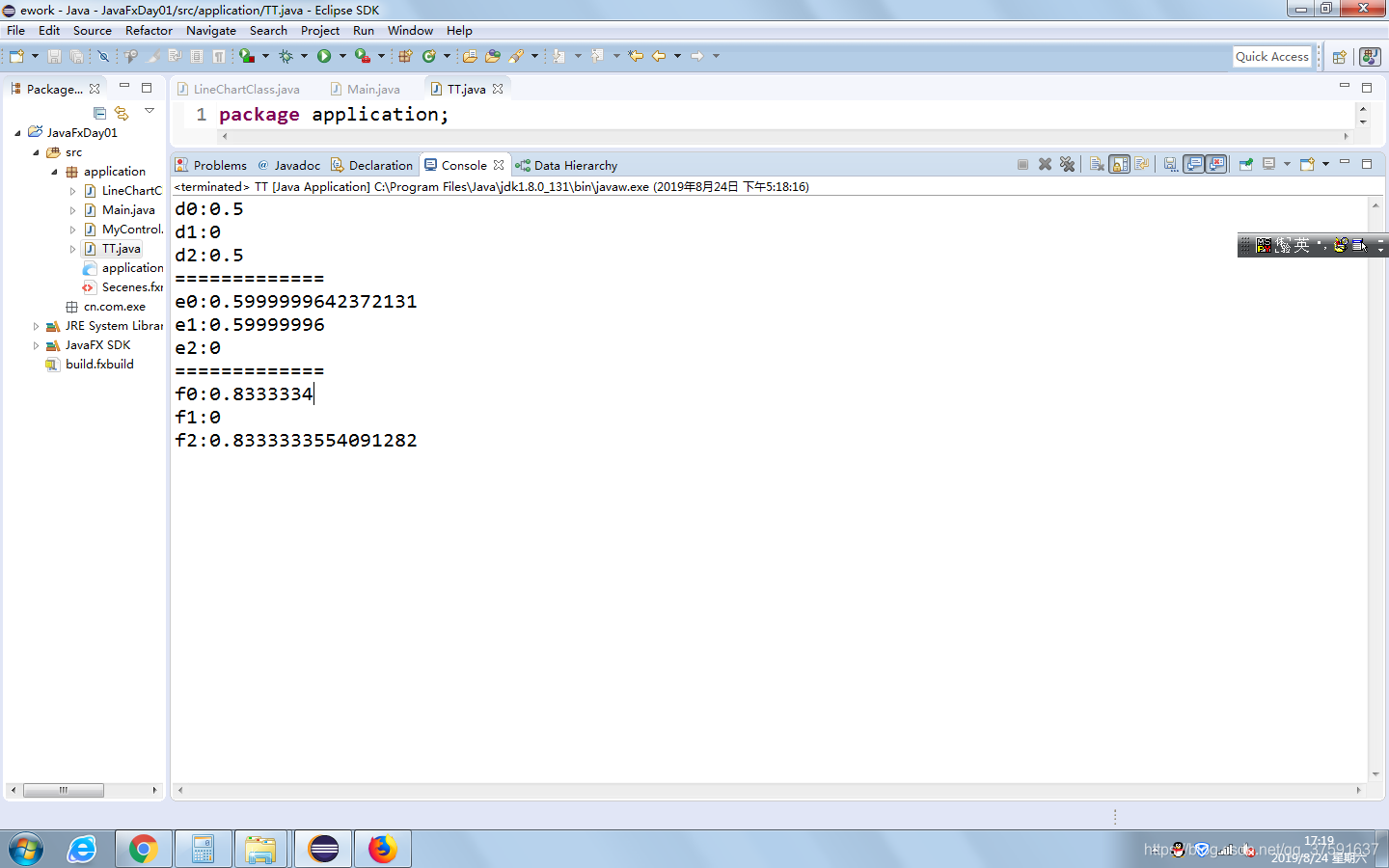1389x868 pixels.
Task: Open the Debug tool on the toolbar
Action: coord(286,56)
